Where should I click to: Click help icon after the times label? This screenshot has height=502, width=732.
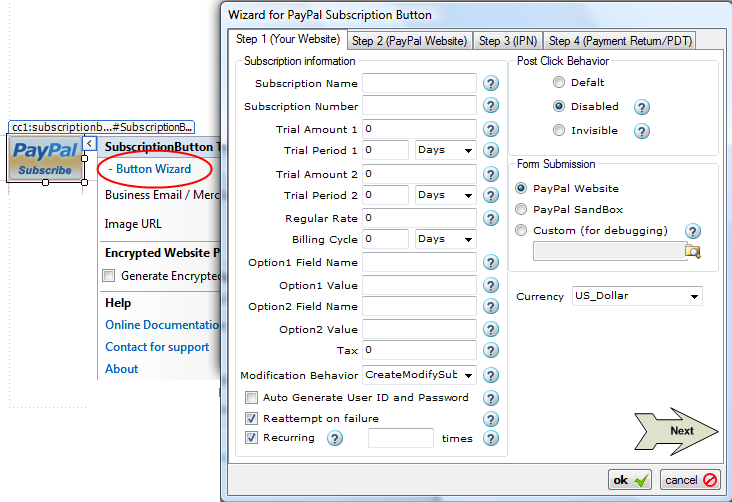(491, 438)
